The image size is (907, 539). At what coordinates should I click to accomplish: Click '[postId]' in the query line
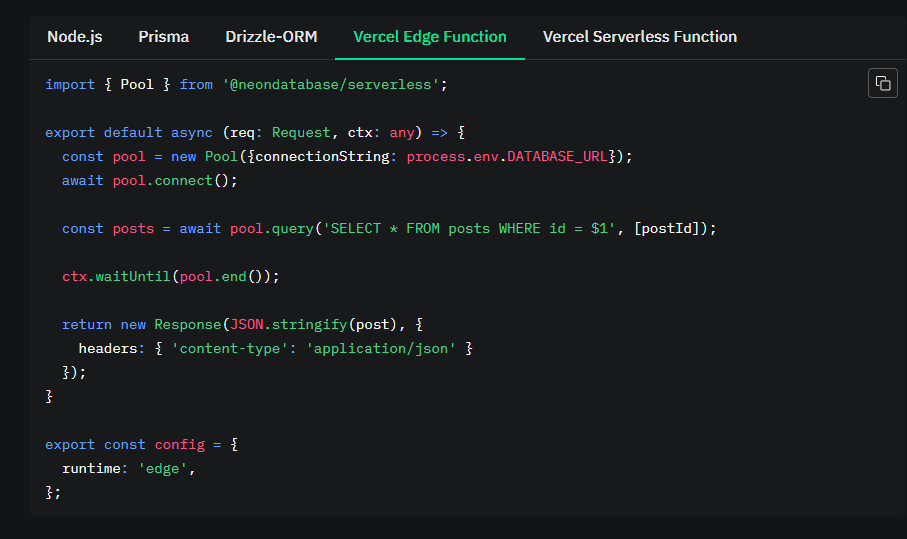pos(667,228)
